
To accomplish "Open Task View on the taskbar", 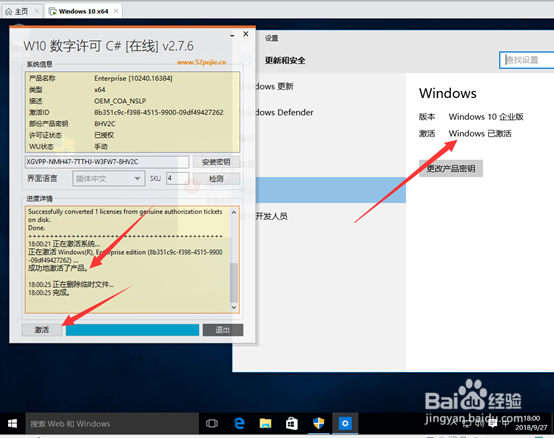I will pyautogui.click(x=212, y=423).
